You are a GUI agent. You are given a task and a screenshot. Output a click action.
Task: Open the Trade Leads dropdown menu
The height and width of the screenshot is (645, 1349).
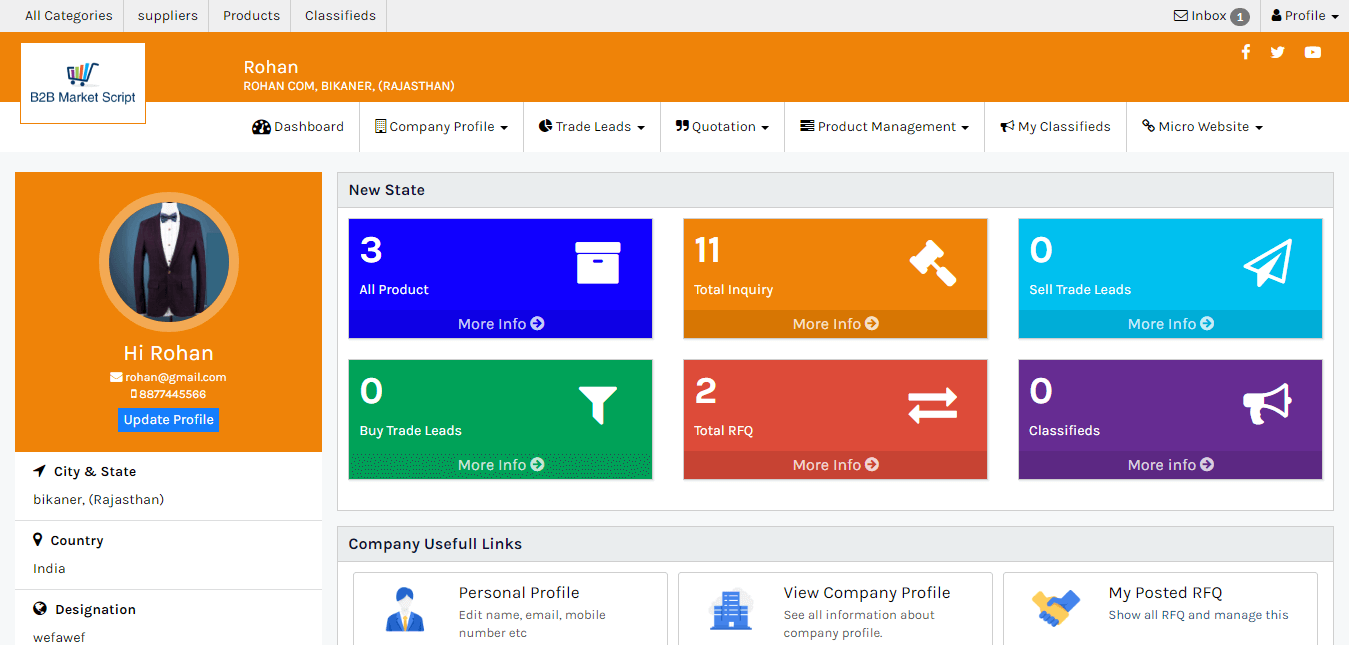click(x=591, y=127)
